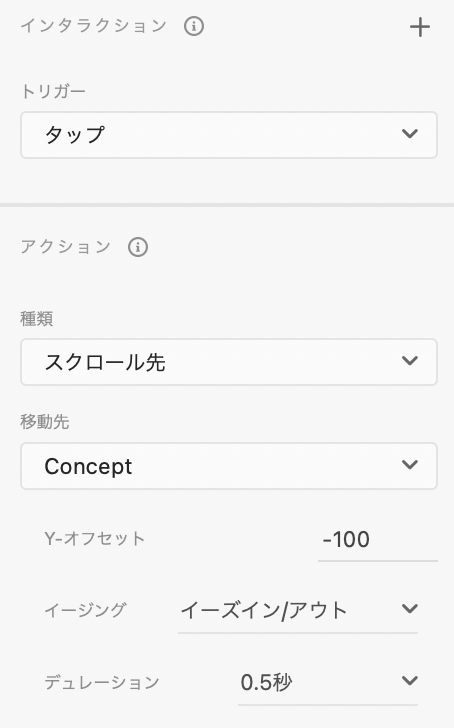Click the chevron arrow in タップ field

(410, 134)
